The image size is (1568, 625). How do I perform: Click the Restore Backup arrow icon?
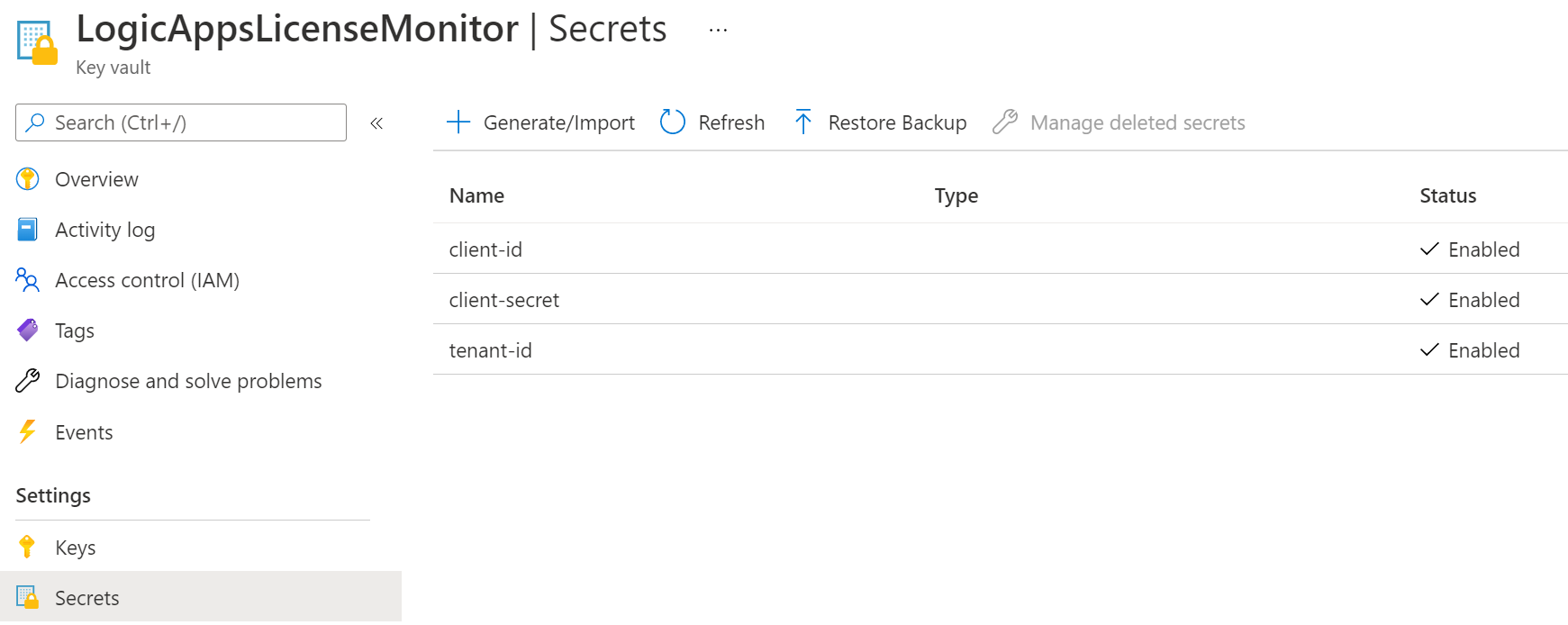pyautogui.click(x=803, y=122)
